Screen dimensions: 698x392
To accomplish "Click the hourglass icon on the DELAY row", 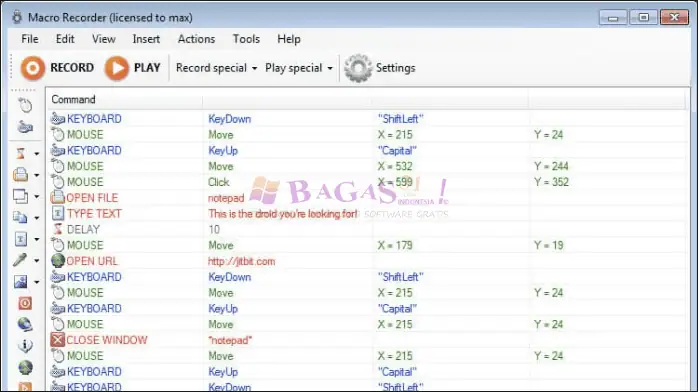I will pyautogui.click(x=57, y=229).
